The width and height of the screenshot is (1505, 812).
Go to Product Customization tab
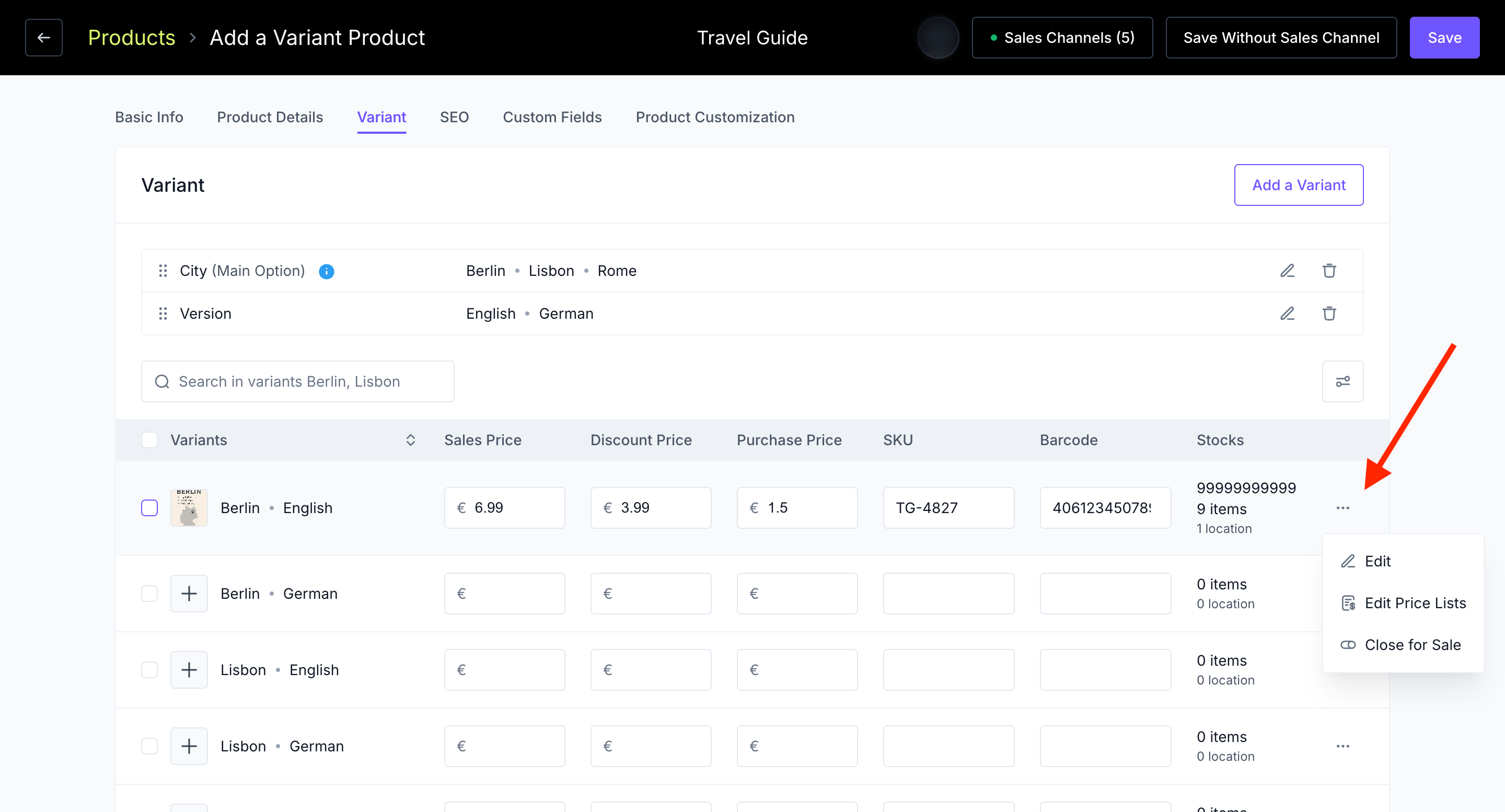click(715, 117)
